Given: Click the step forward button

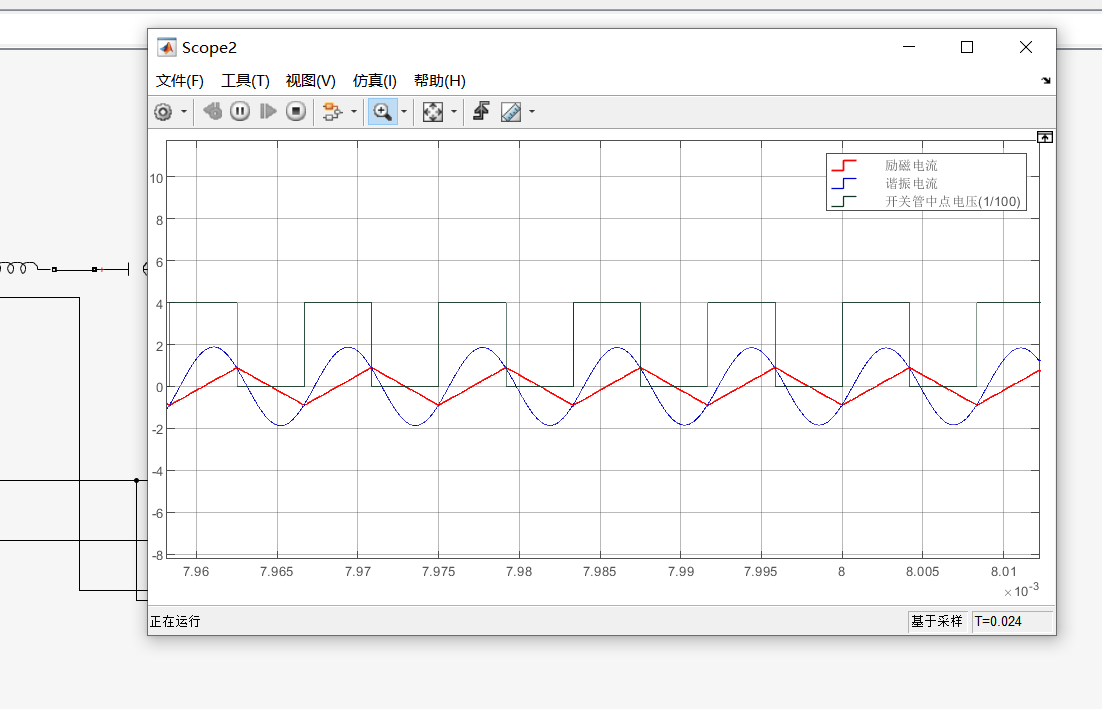Looking at the screenshot, I should [x=268, y=112].
